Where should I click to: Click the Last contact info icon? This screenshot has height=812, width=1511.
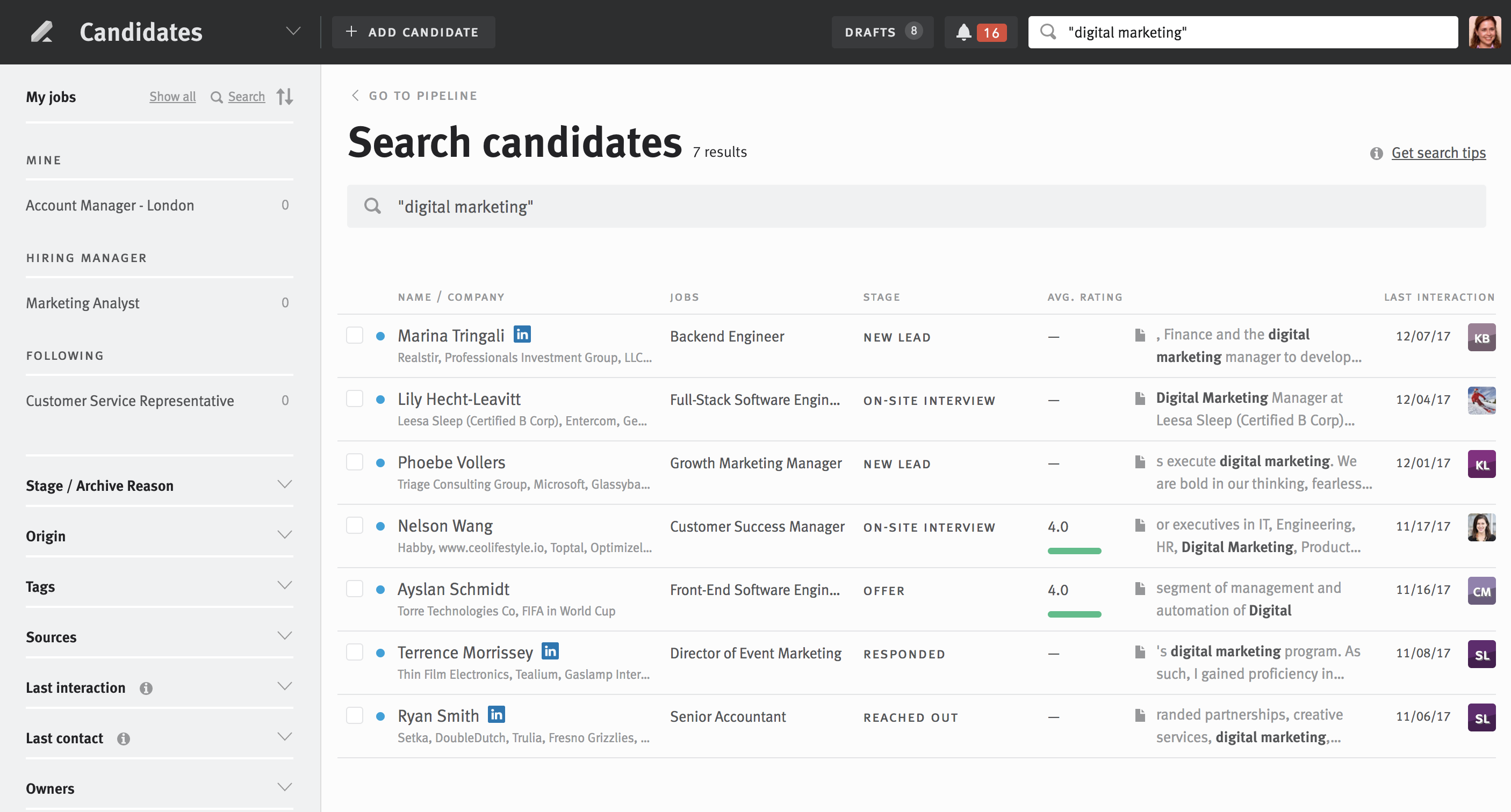tap(123, 739)
